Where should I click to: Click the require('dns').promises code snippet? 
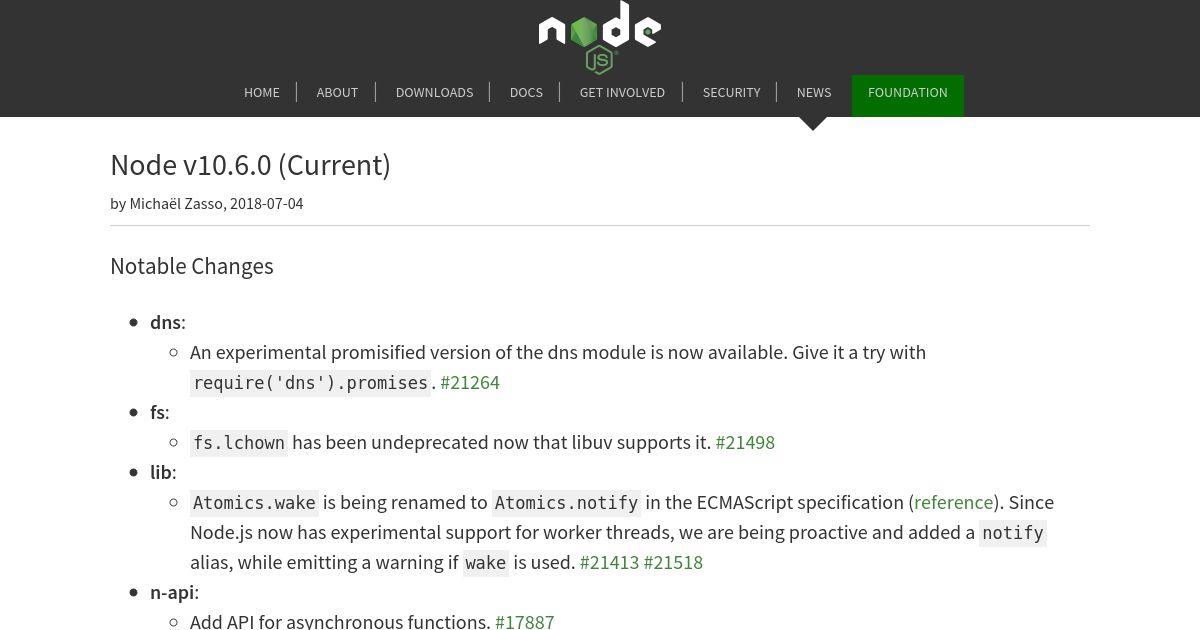pyautogui.click(x=310, y=383)
